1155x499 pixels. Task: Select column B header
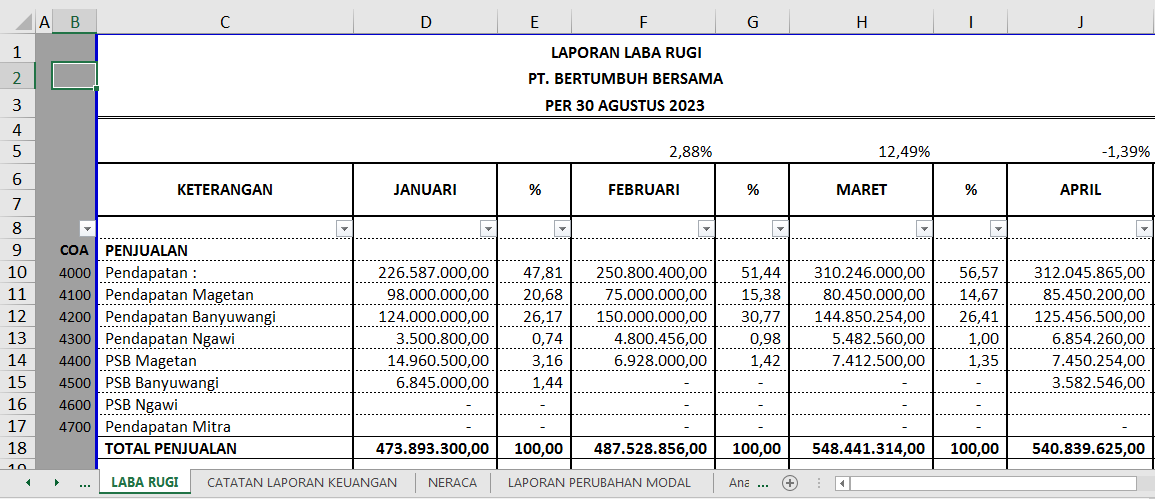pyautogui.click(x=74, y=23)
